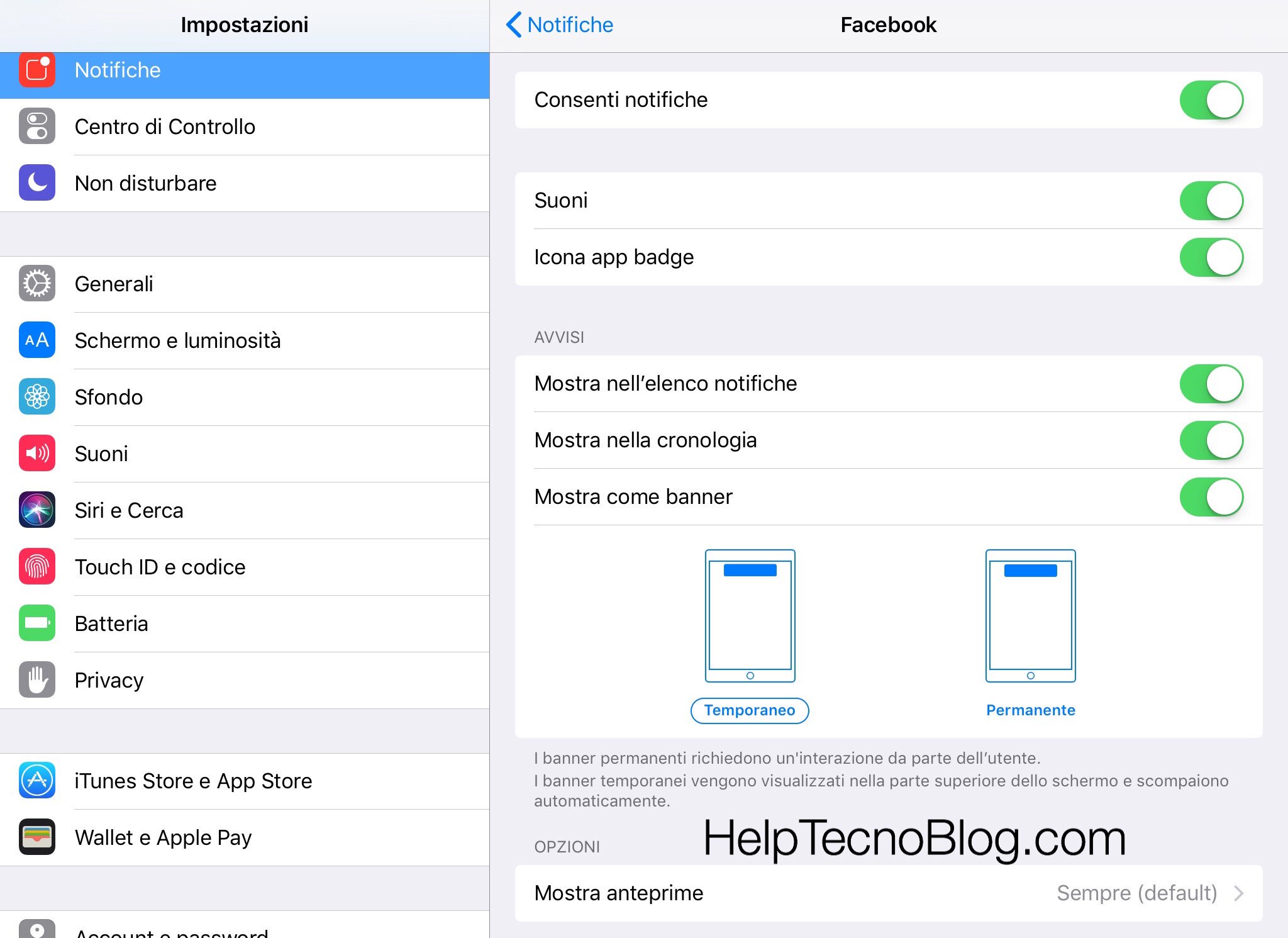This screenshot has width=1288, height=938.
Task: Open Generali settings
Action: pyautogui.click(x=245, y=284)
